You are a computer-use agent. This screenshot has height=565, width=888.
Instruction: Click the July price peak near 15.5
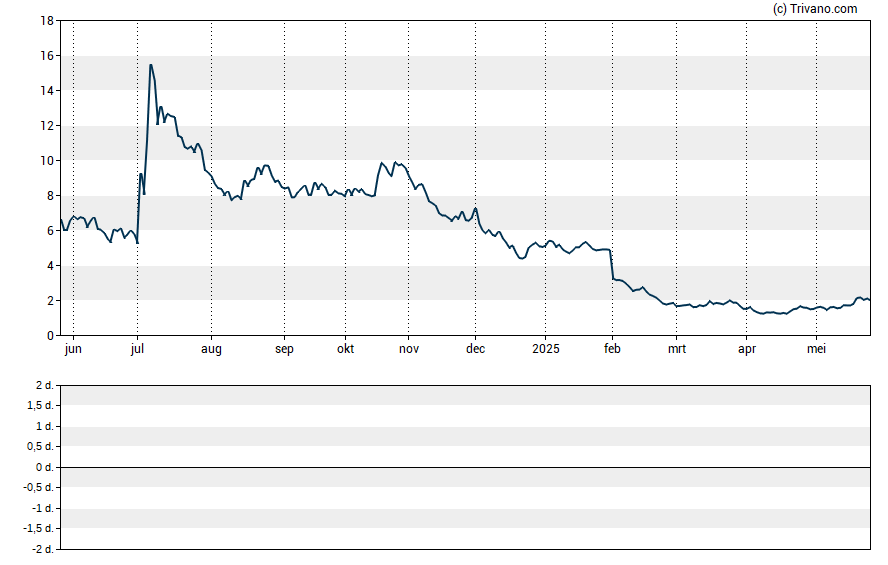[x=151, y=65]
